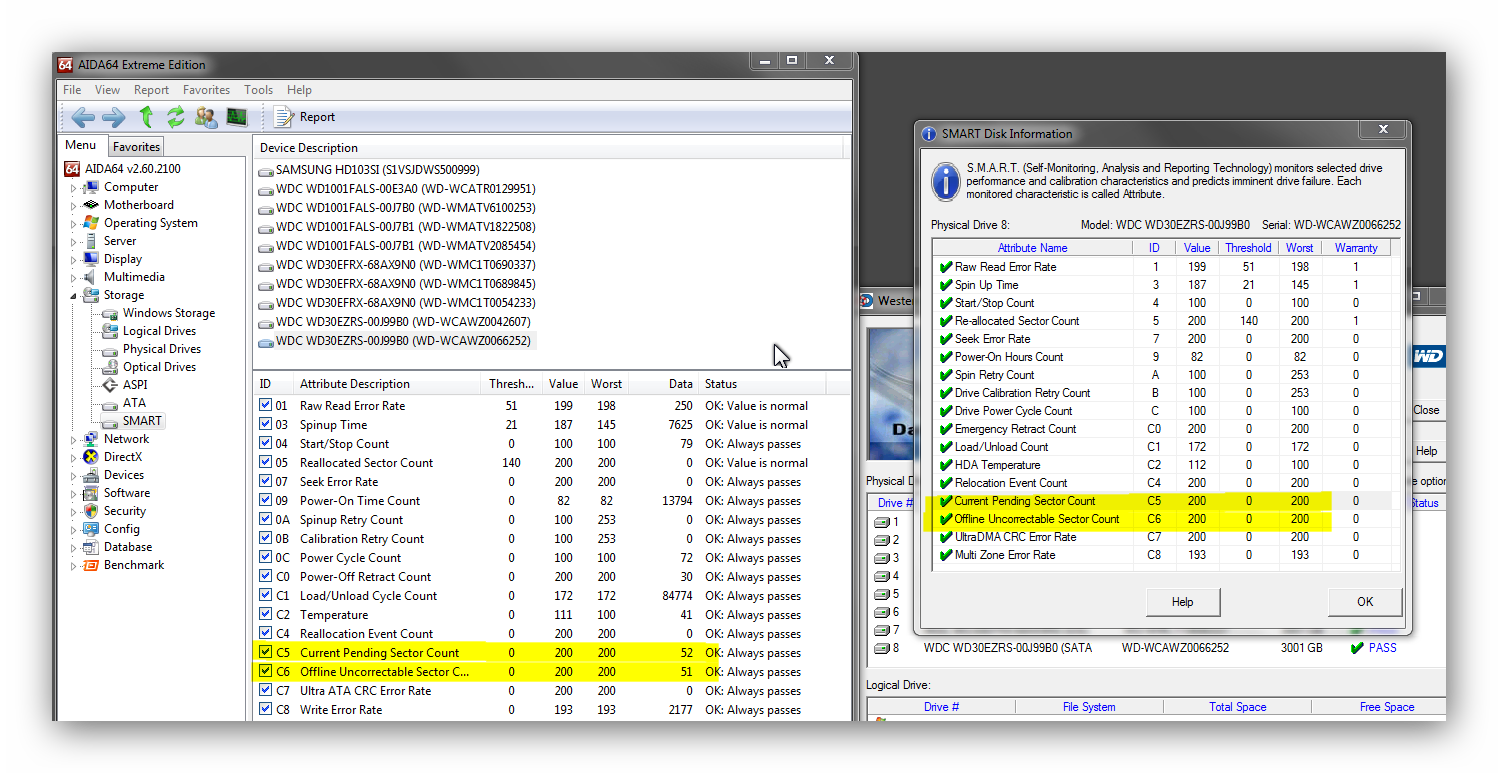Uncheck attribute 05 Reallocated Sector Count
Viewport: 1498px width, 773px height.
[265, 462]
